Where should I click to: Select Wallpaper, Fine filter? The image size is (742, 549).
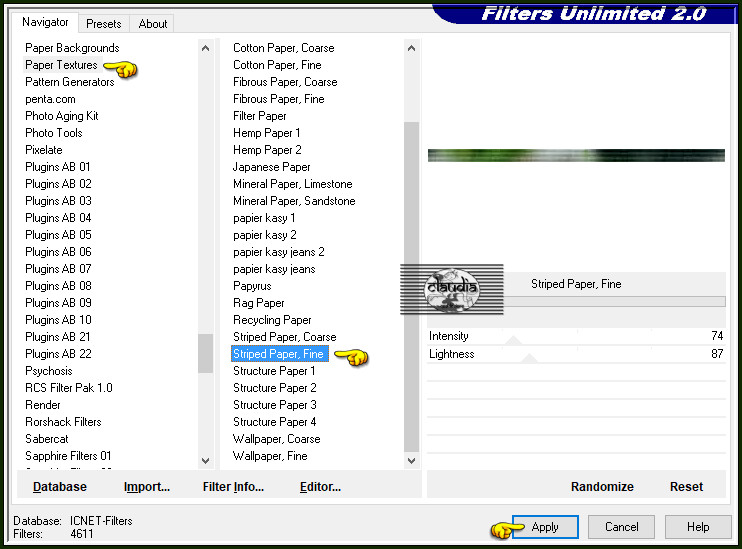[270, 456]
